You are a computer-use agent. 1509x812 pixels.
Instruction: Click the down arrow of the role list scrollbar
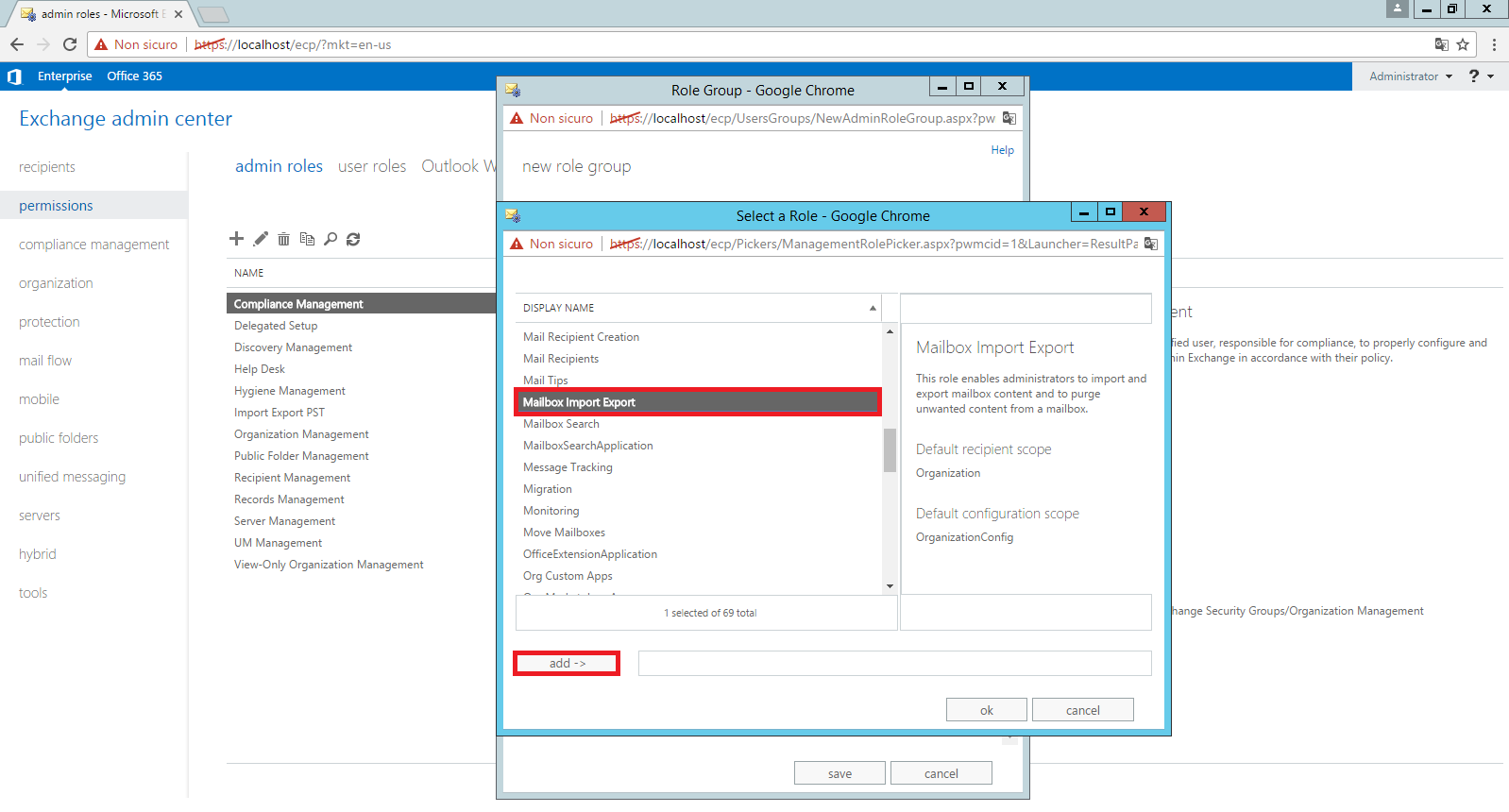click(x=890, y=586)
